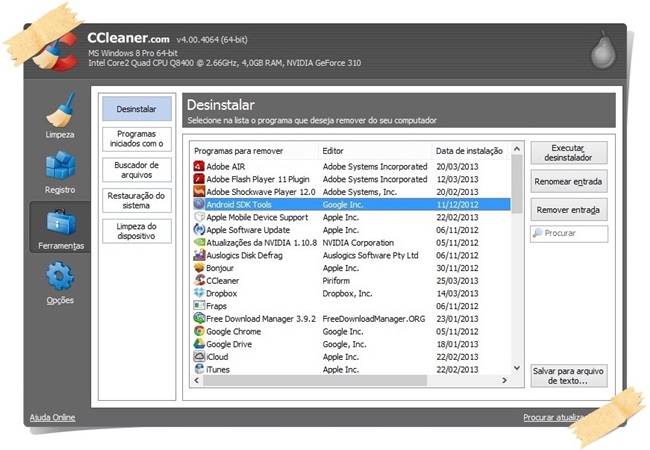Click Auslogics Software Pty Ltd cell
The height and width of the screenshot is (450, 650).
371,255
